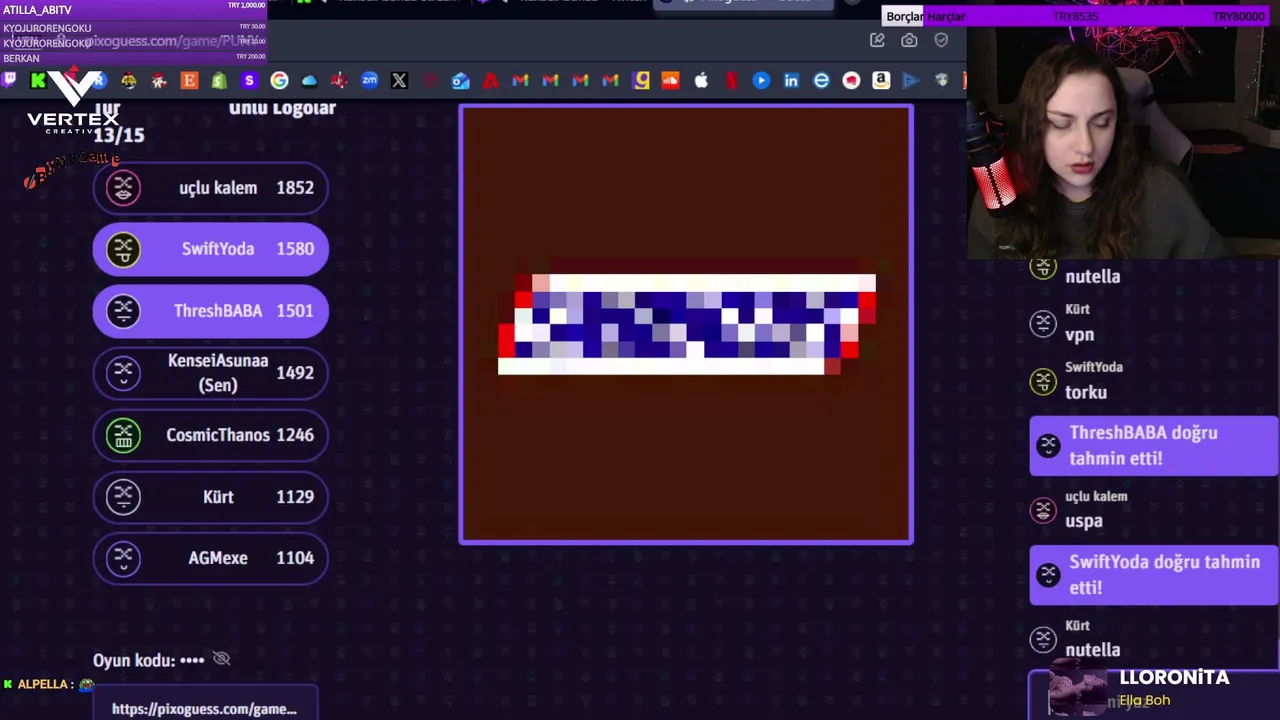This screenshot has width=1280, height=720.
Task: Select the SwiftYoda player row
Action: coord(210,249)
